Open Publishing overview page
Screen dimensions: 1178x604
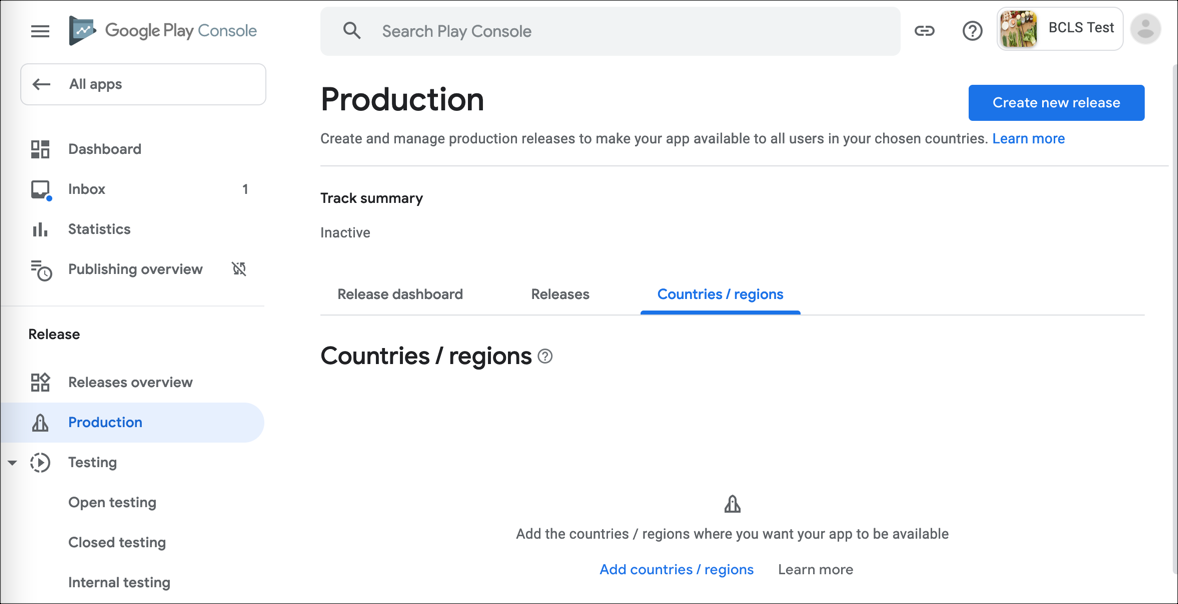point(134,269)
